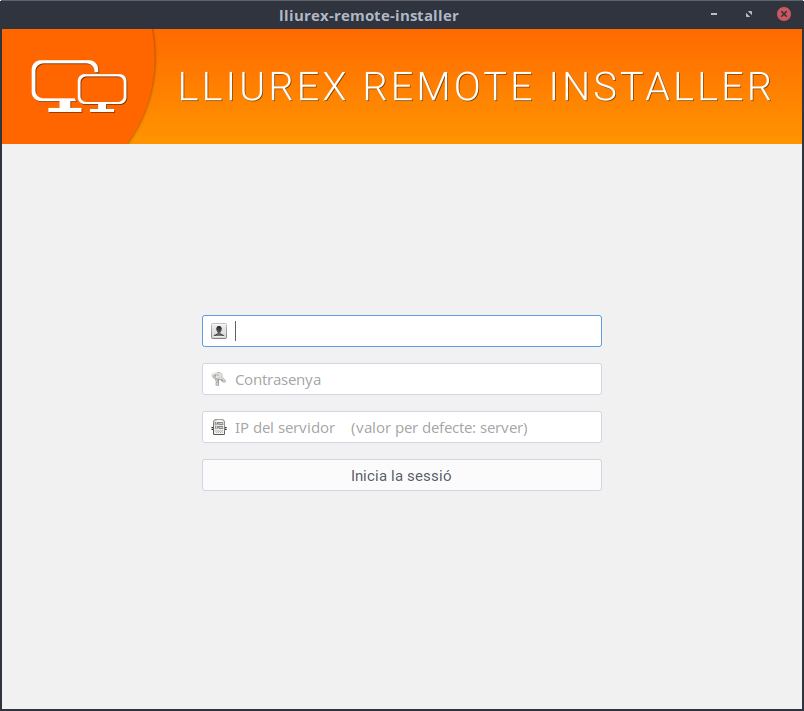Click the key icon beside Contrasenya
Screen dimensions: 804x711
point(218,379)
